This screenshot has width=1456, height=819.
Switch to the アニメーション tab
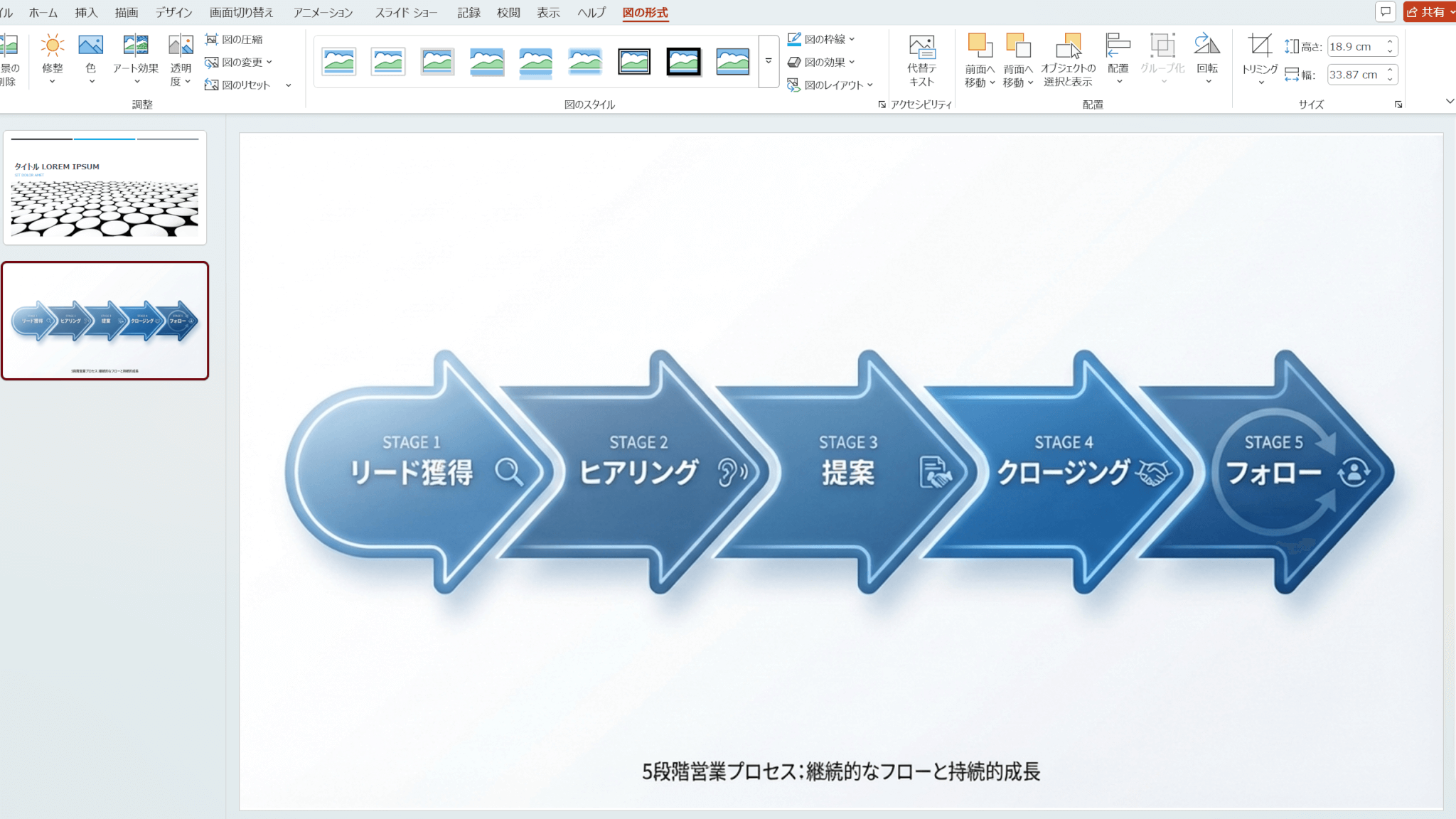pos(323,12)
